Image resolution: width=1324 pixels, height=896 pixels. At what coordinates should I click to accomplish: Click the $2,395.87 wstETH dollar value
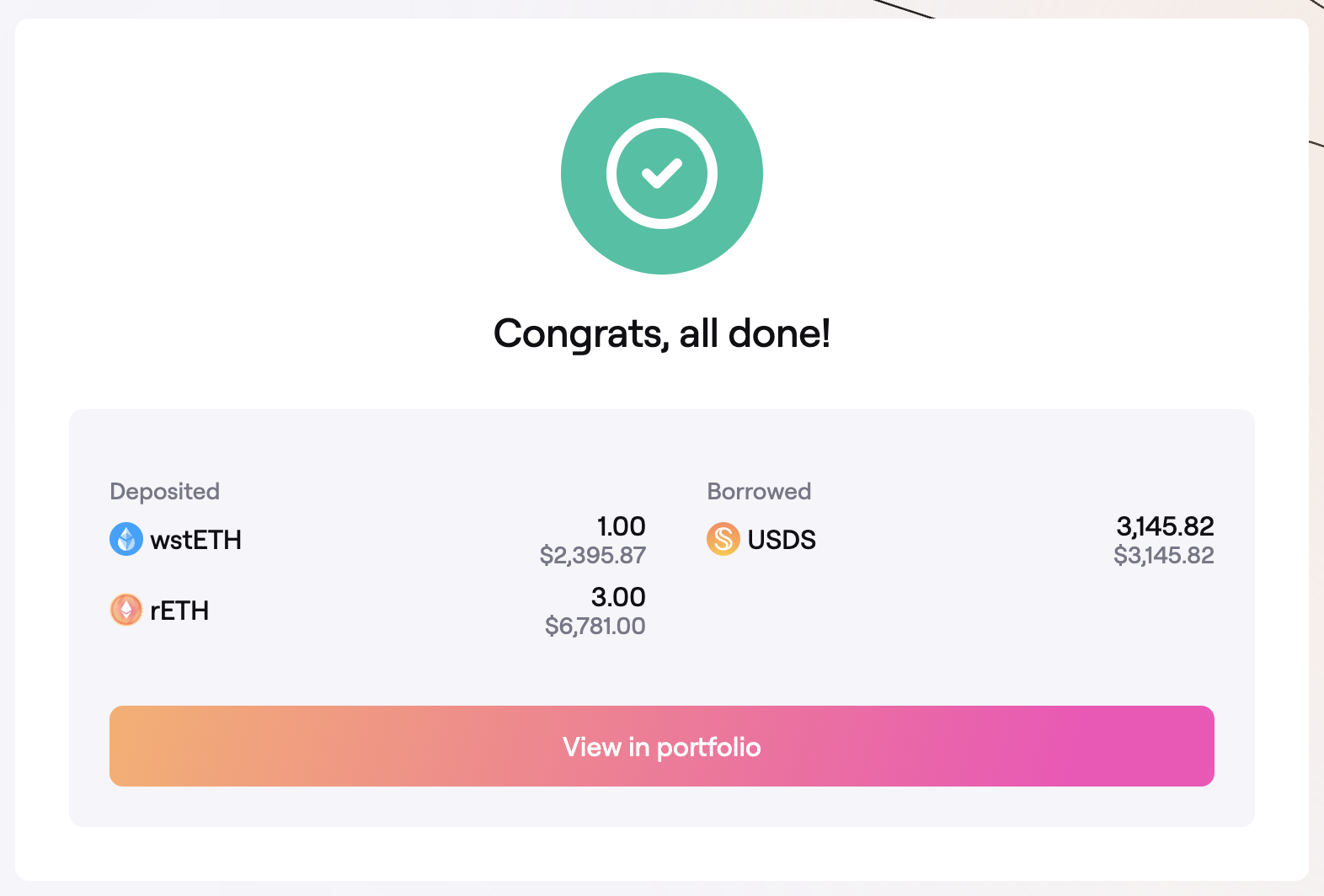[x=593, y=555]
